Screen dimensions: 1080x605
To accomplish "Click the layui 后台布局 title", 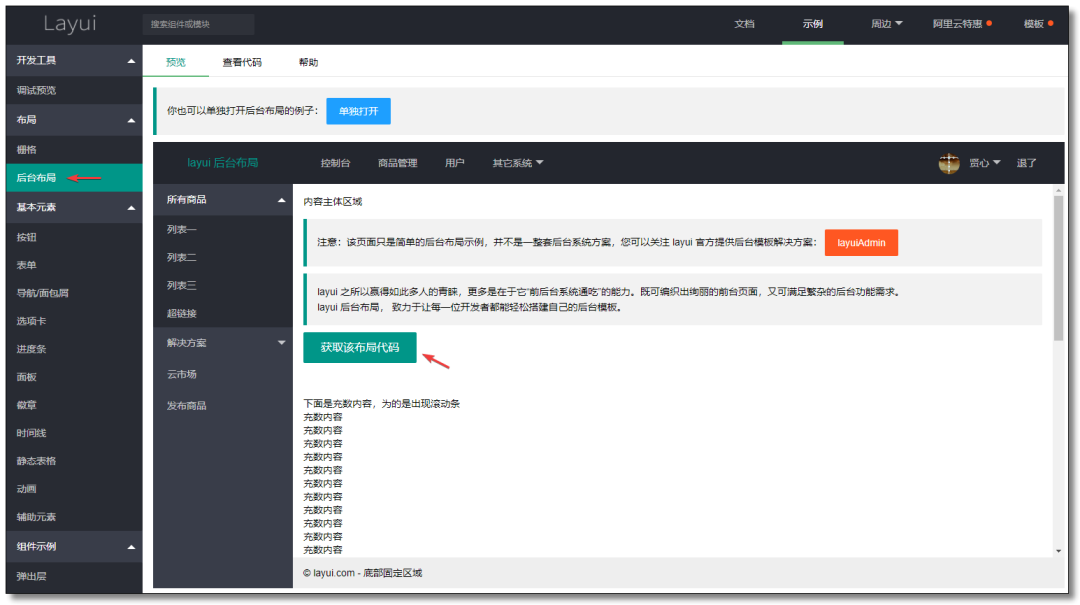I will pyautogui.click(x=222, y=163).
